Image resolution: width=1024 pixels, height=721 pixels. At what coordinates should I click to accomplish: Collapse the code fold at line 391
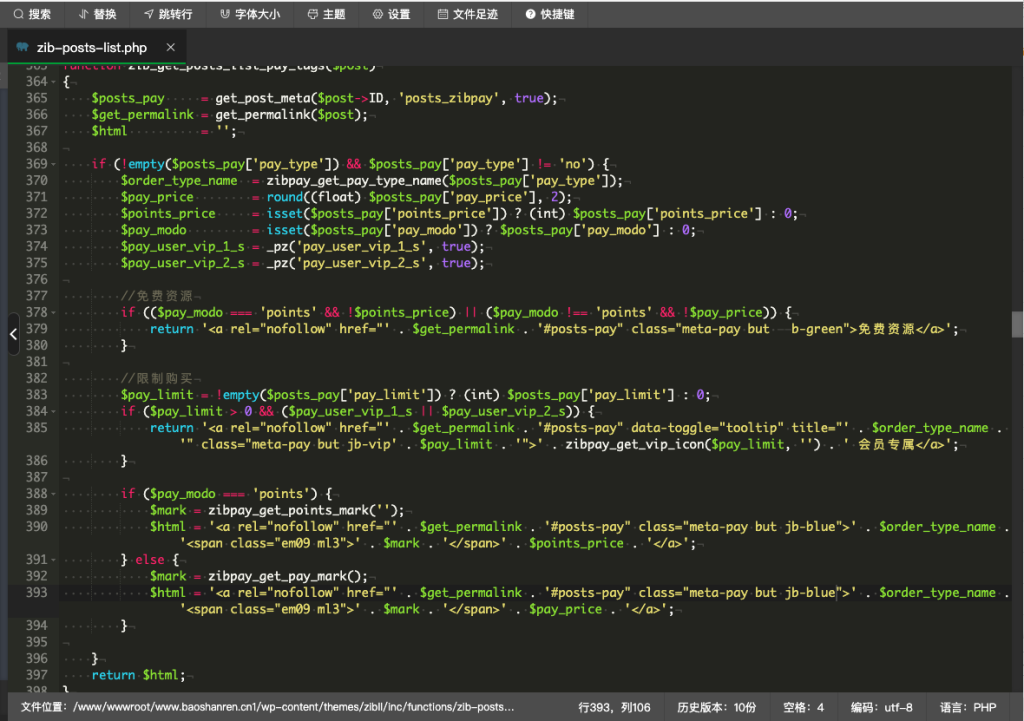54,560
